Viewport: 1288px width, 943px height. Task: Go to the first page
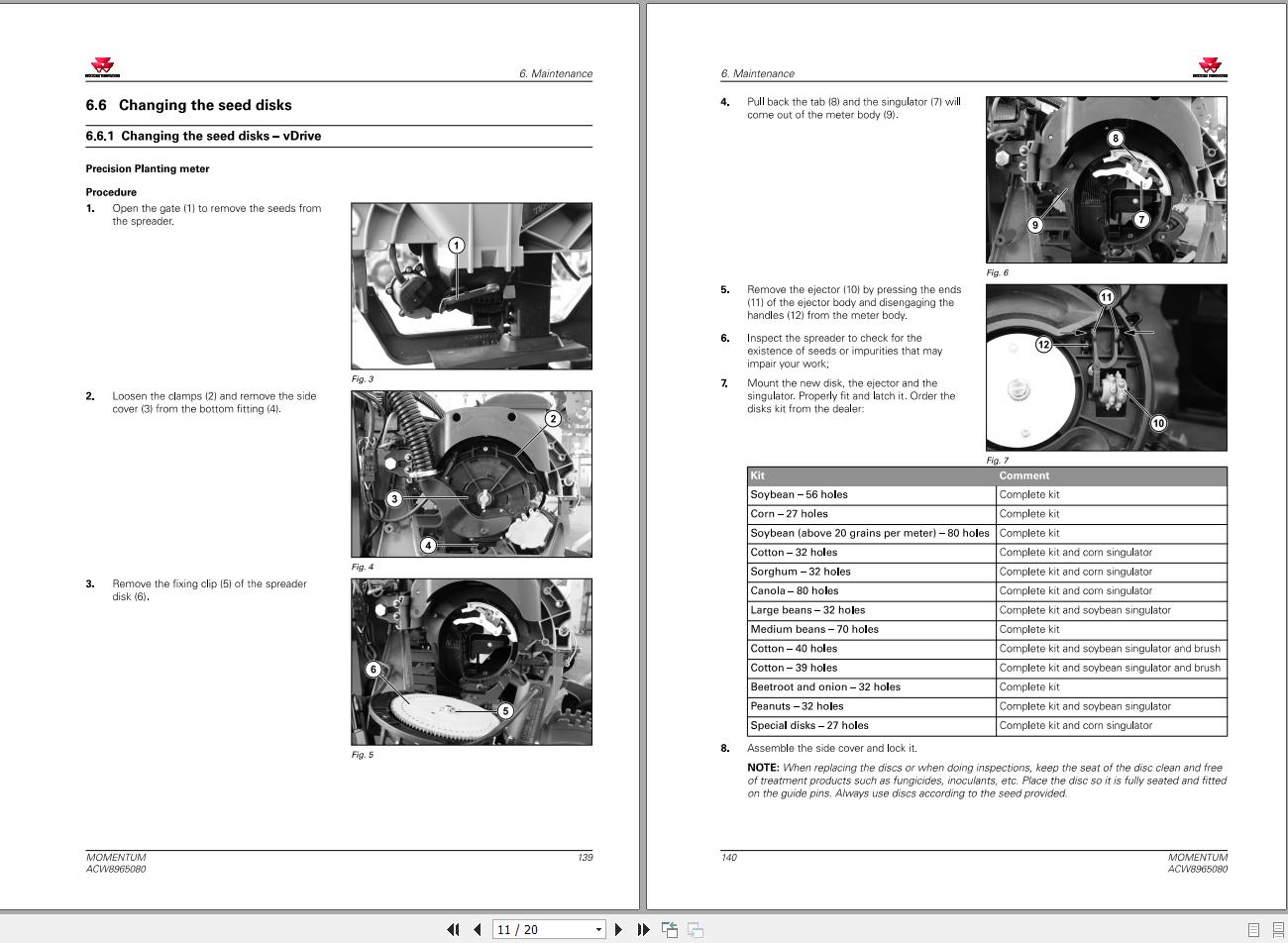453,929
